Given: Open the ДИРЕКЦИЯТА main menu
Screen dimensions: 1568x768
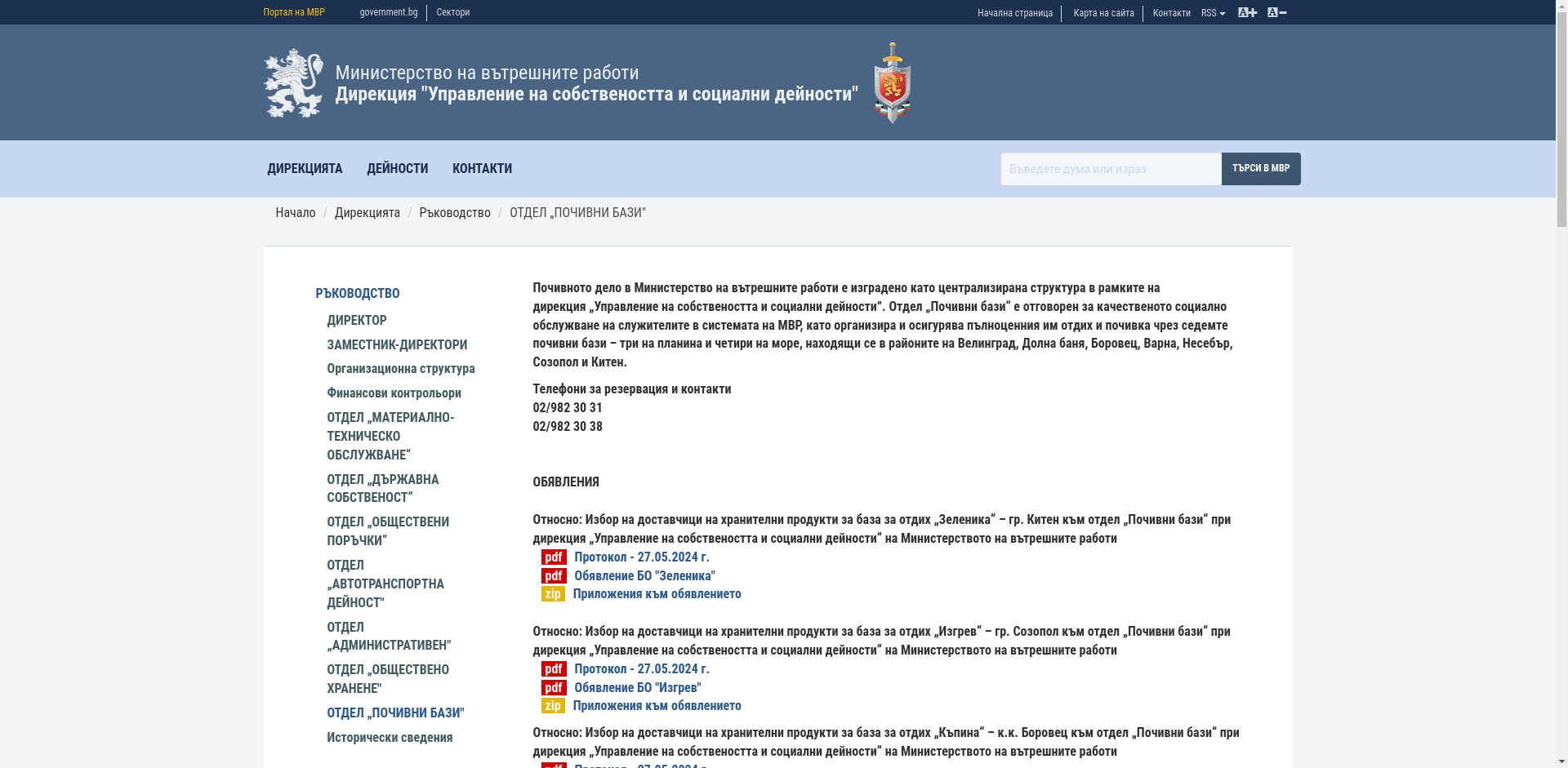Looking at the screenshot, I should pyautogui.click(x=305, y=169).
